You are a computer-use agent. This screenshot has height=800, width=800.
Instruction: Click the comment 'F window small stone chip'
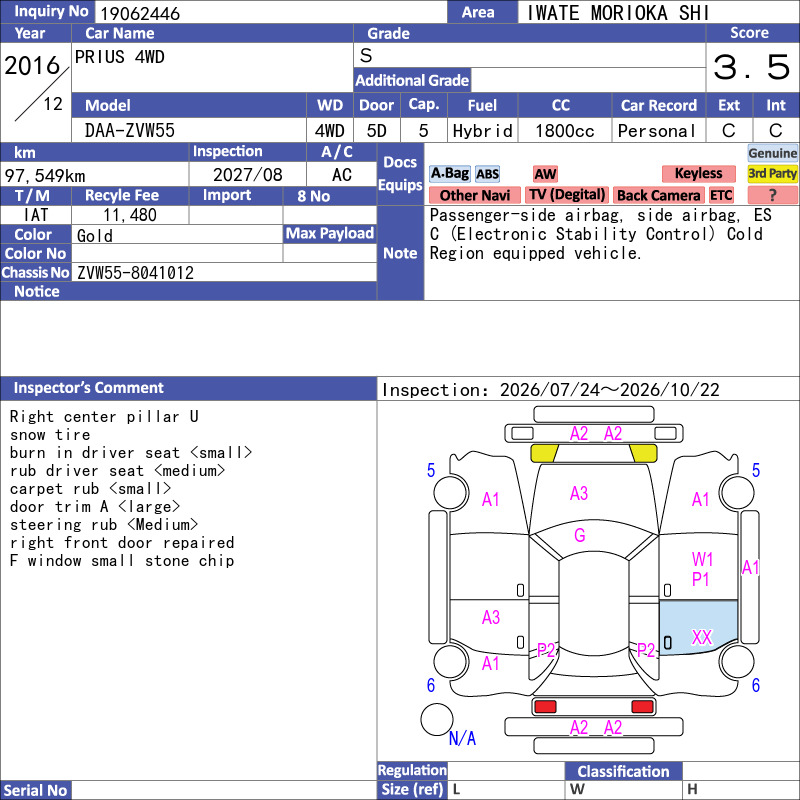point(122,561)
